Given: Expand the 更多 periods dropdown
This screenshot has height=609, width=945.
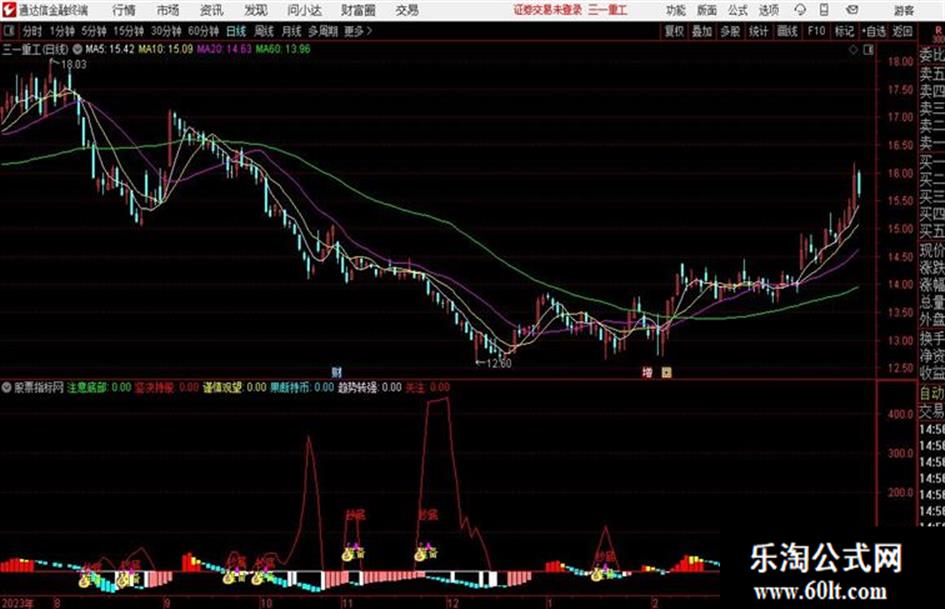Looking at the screenshot, I should pos(358,31).
